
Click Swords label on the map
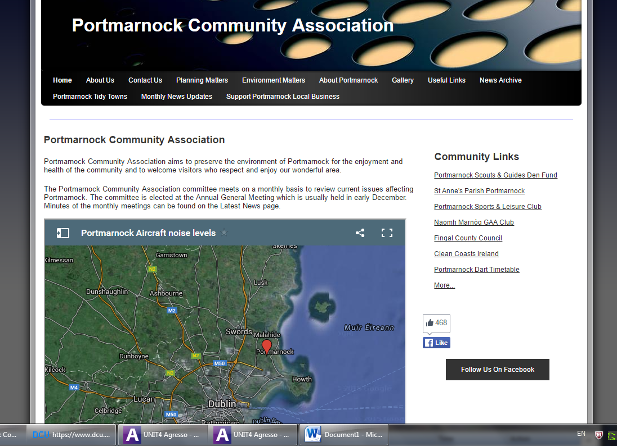coord(238,332)
